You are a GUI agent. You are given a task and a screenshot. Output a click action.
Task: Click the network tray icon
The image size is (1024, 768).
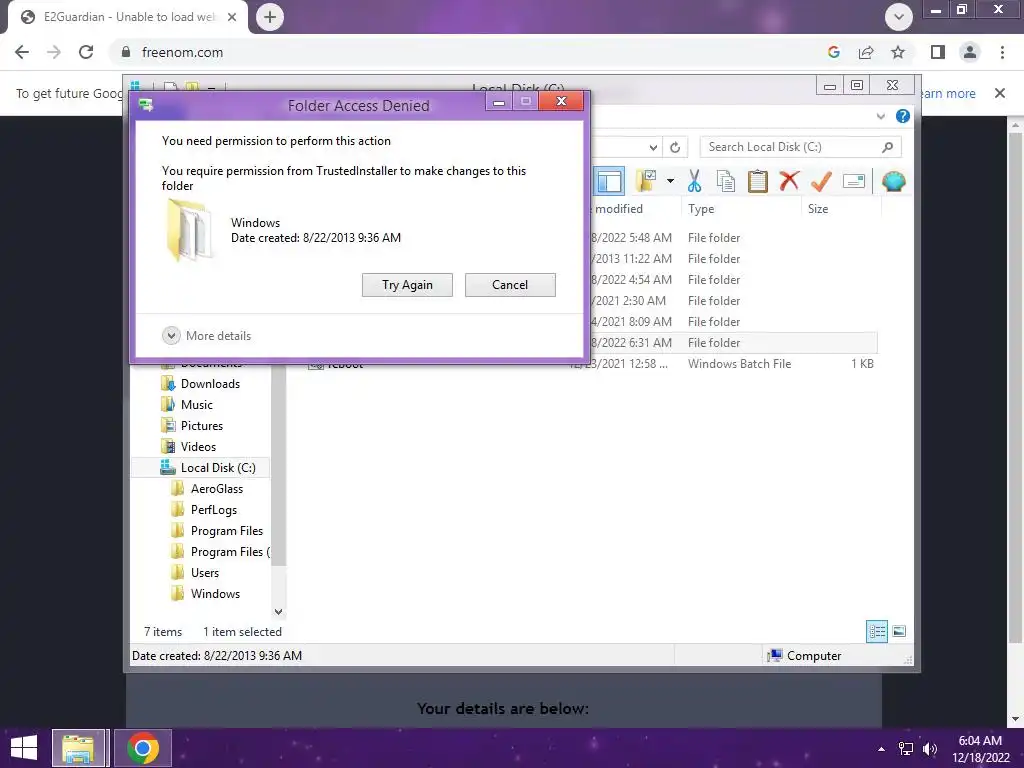pos(906,749)
